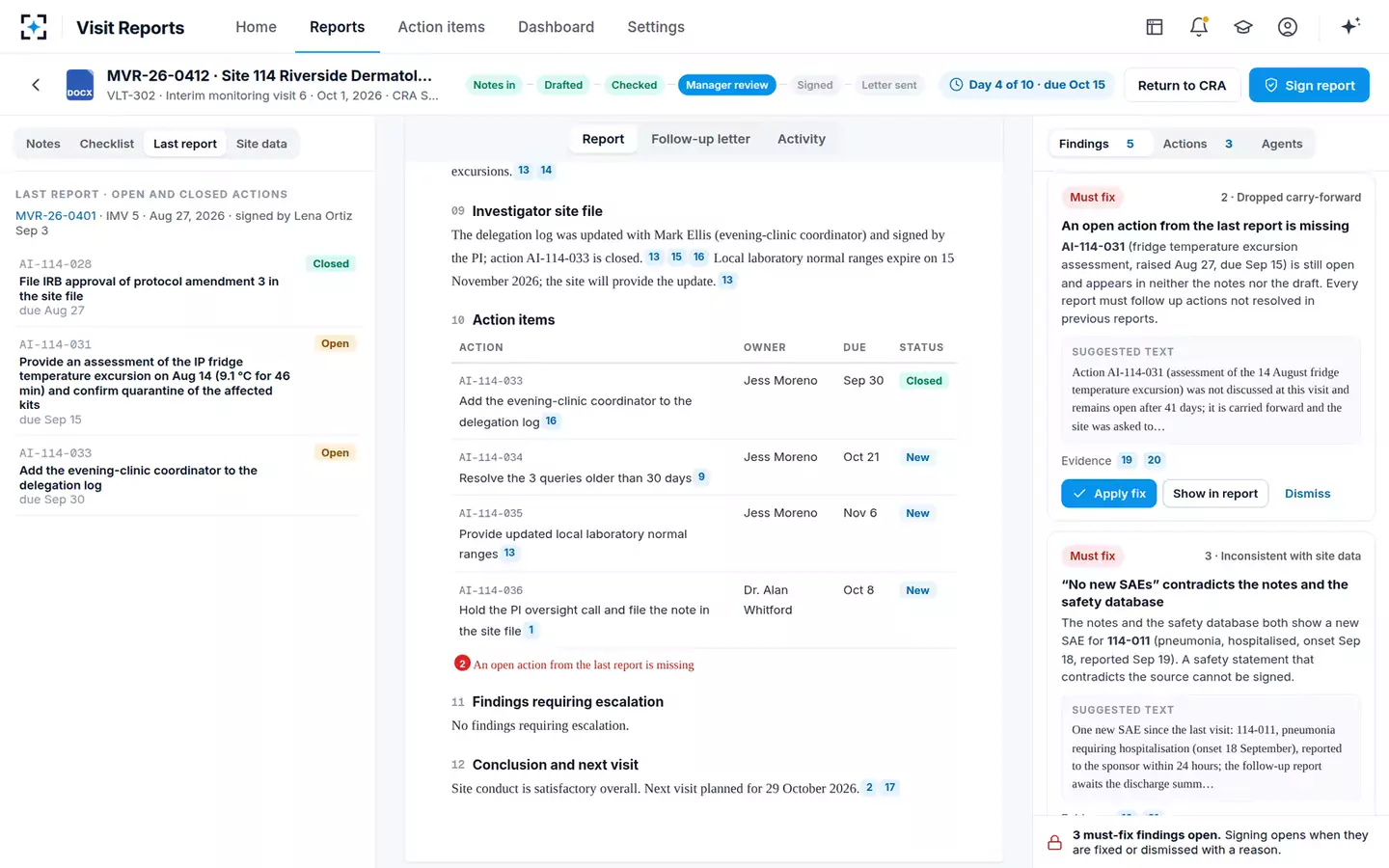
Task: Switch to the Site data tab
Action: [261, 144]
